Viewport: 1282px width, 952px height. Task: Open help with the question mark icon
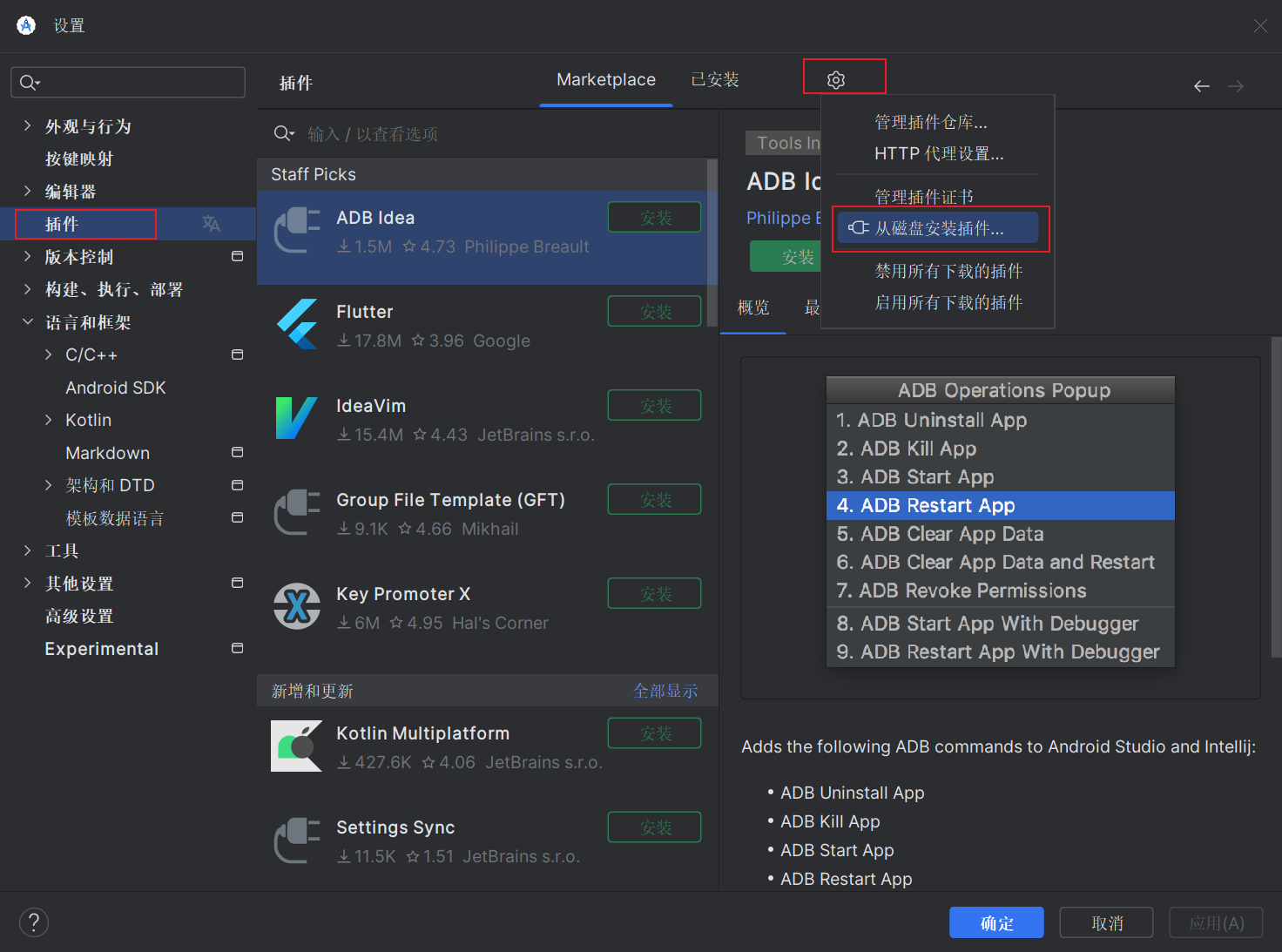tap(34, 922)
